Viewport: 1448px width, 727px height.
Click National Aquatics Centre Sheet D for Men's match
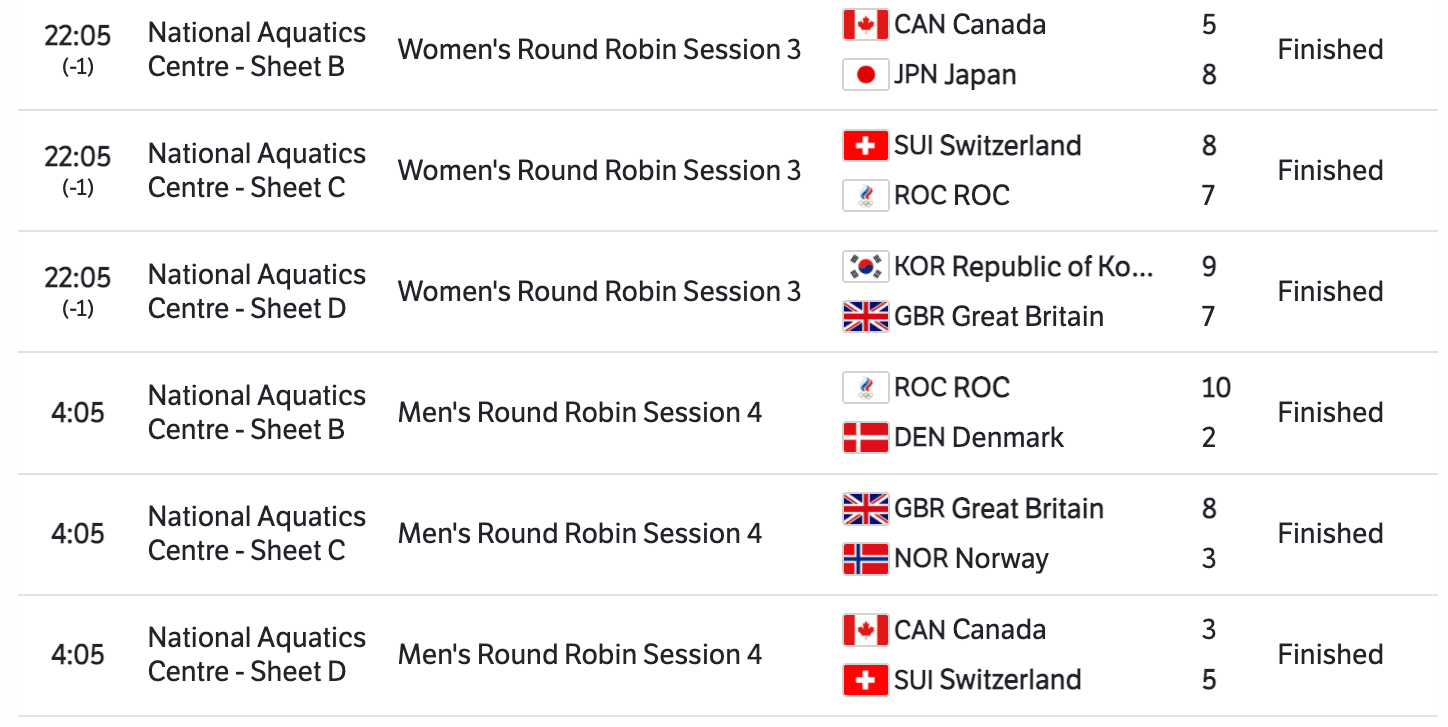coord(256,655)
